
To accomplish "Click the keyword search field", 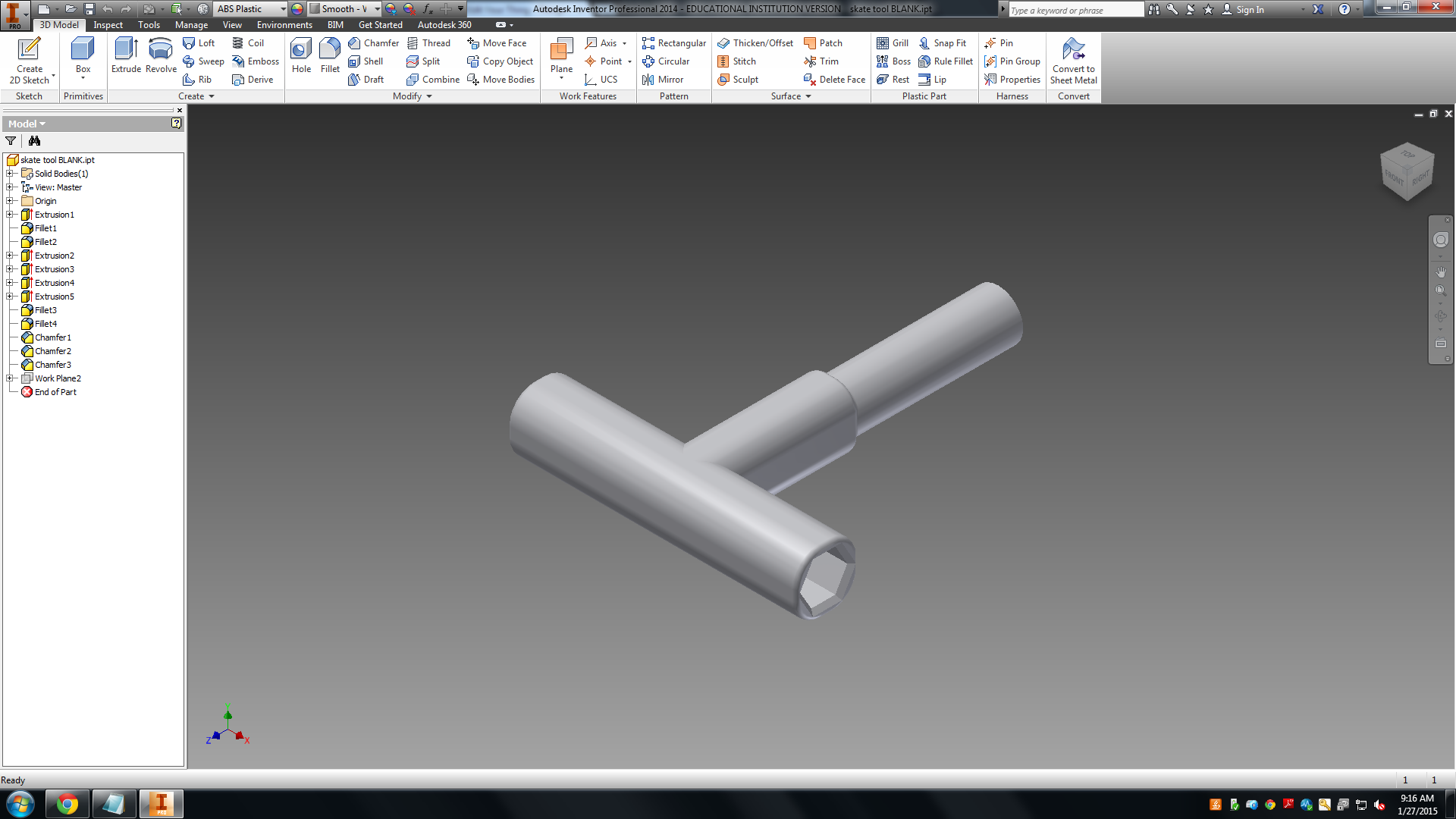I will click(1075, 10).
